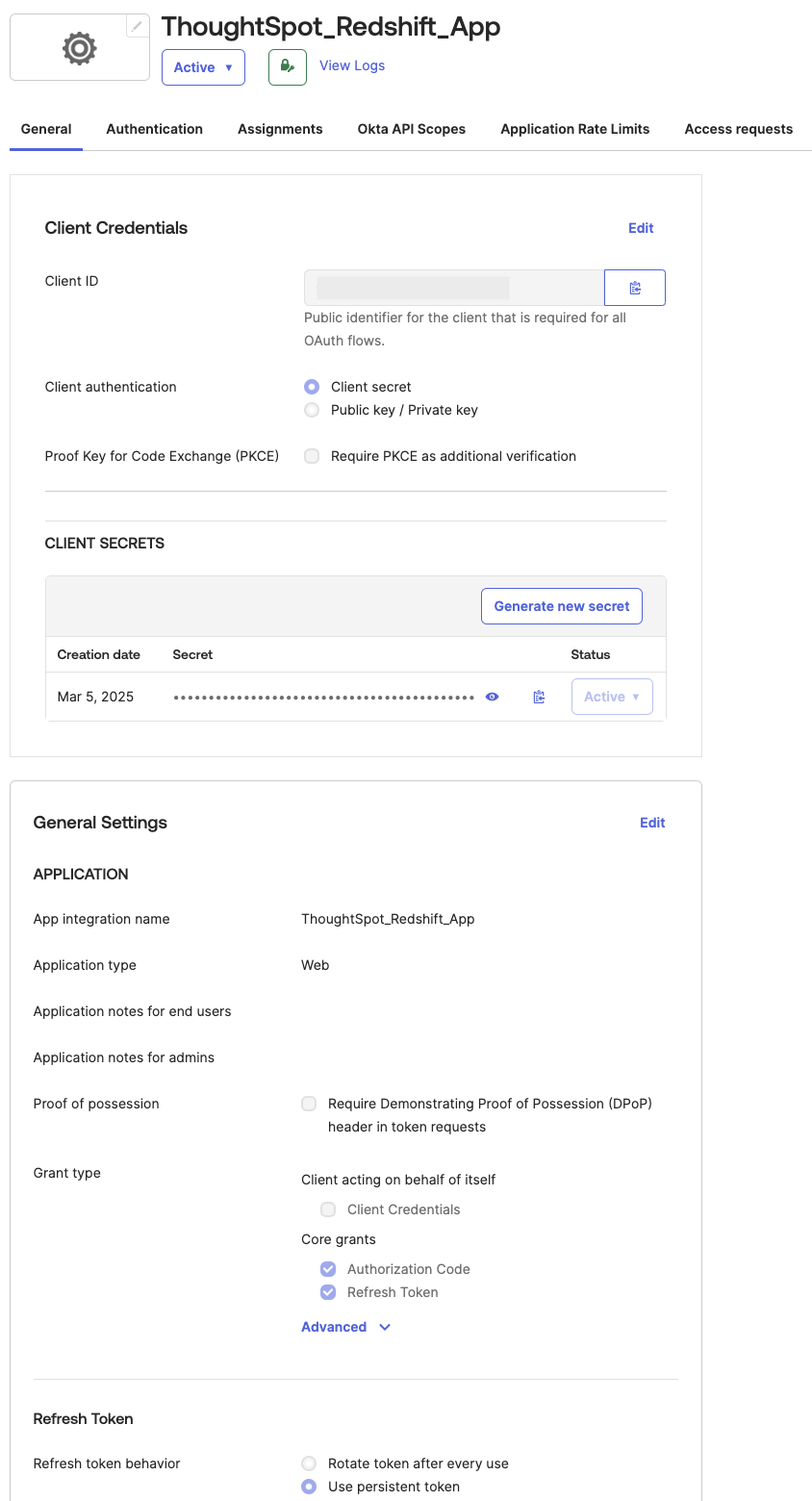812x1501 pixels.
Task: Click the Client ID input field
Action: click(x=453, y=288)
